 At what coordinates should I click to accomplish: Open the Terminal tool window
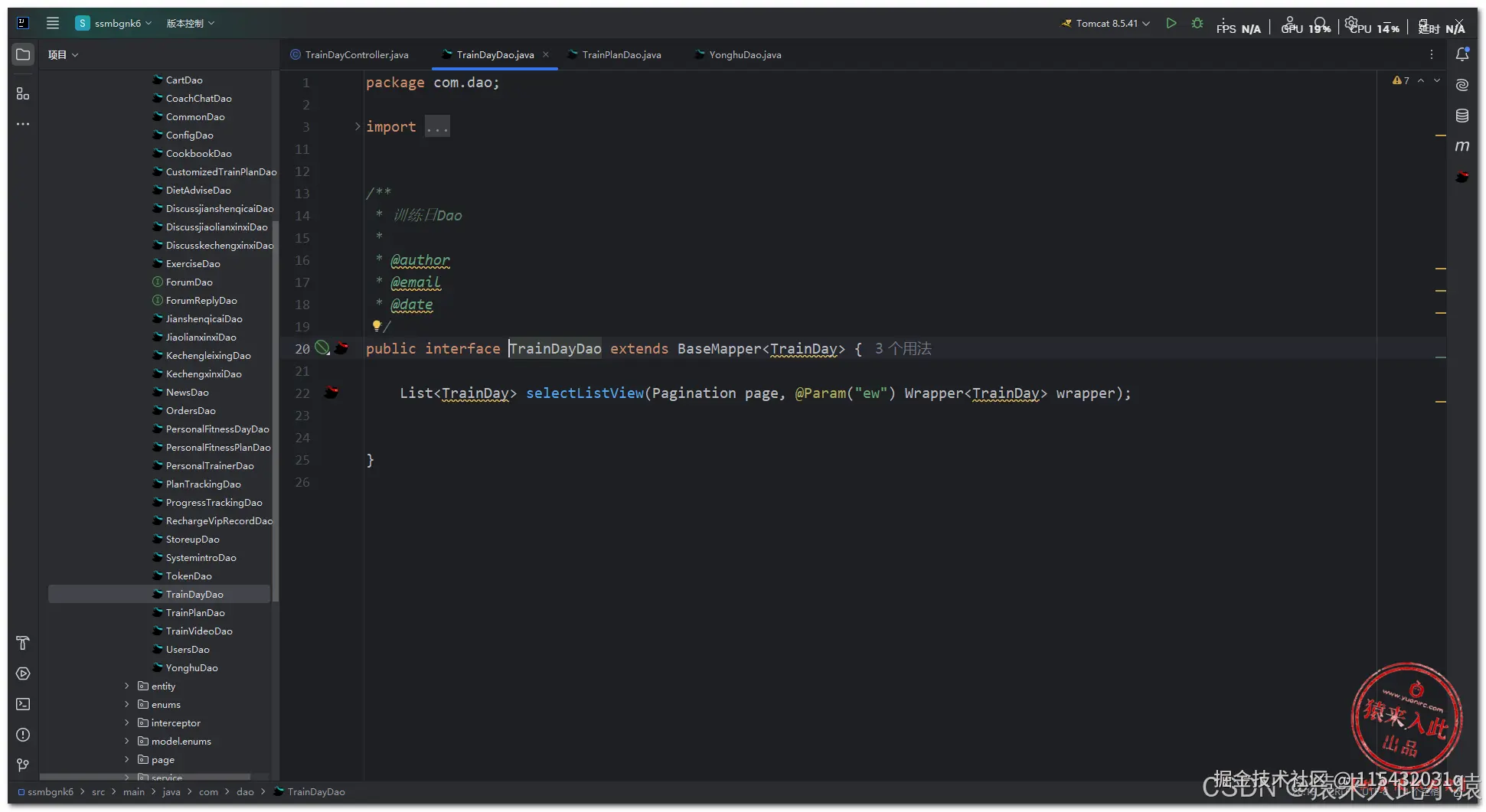23,704
